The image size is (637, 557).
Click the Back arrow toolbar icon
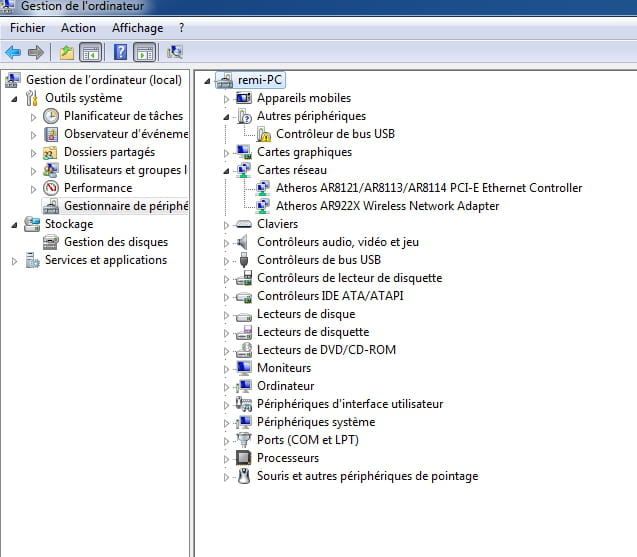tap(13, 52)
